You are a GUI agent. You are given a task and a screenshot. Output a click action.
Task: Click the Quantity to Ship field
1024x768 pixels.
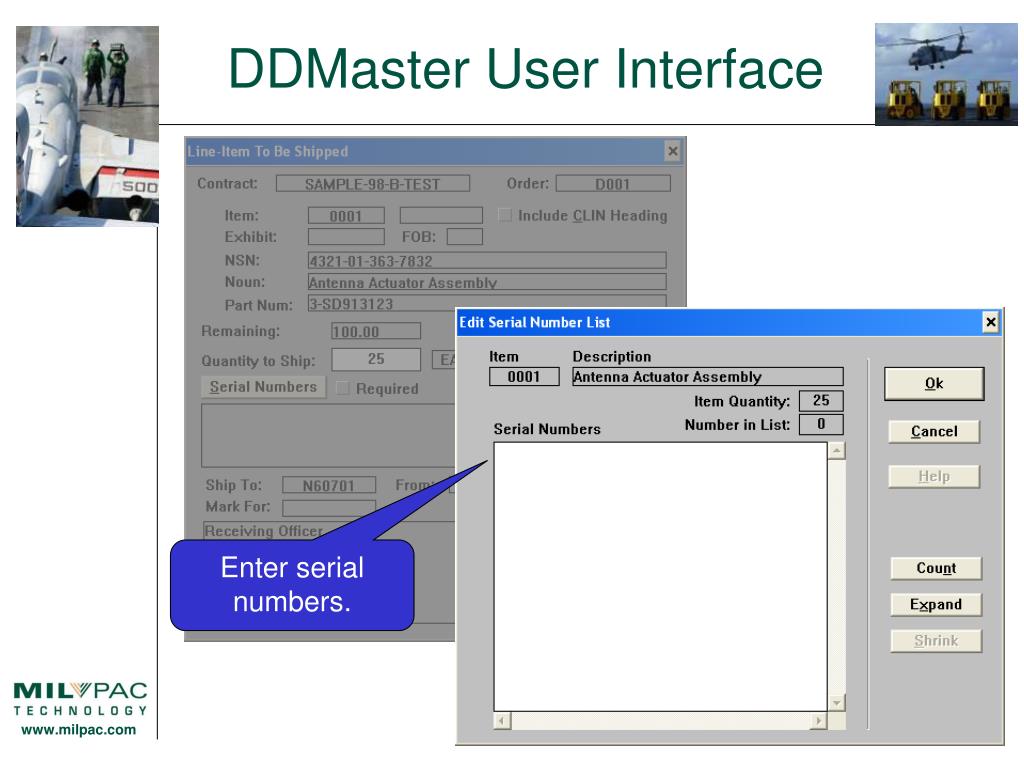tap(376, 359)
